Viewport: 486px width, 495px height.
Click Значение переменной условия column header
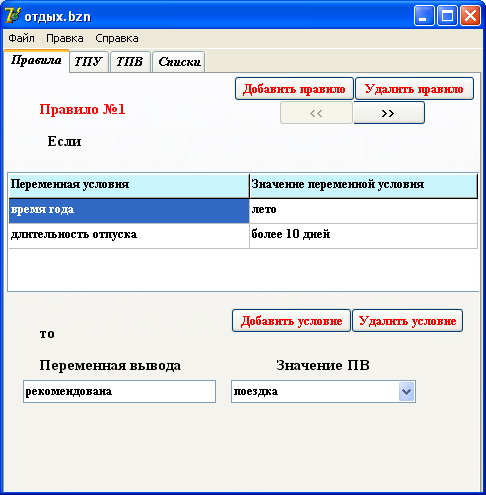point(363,185)
